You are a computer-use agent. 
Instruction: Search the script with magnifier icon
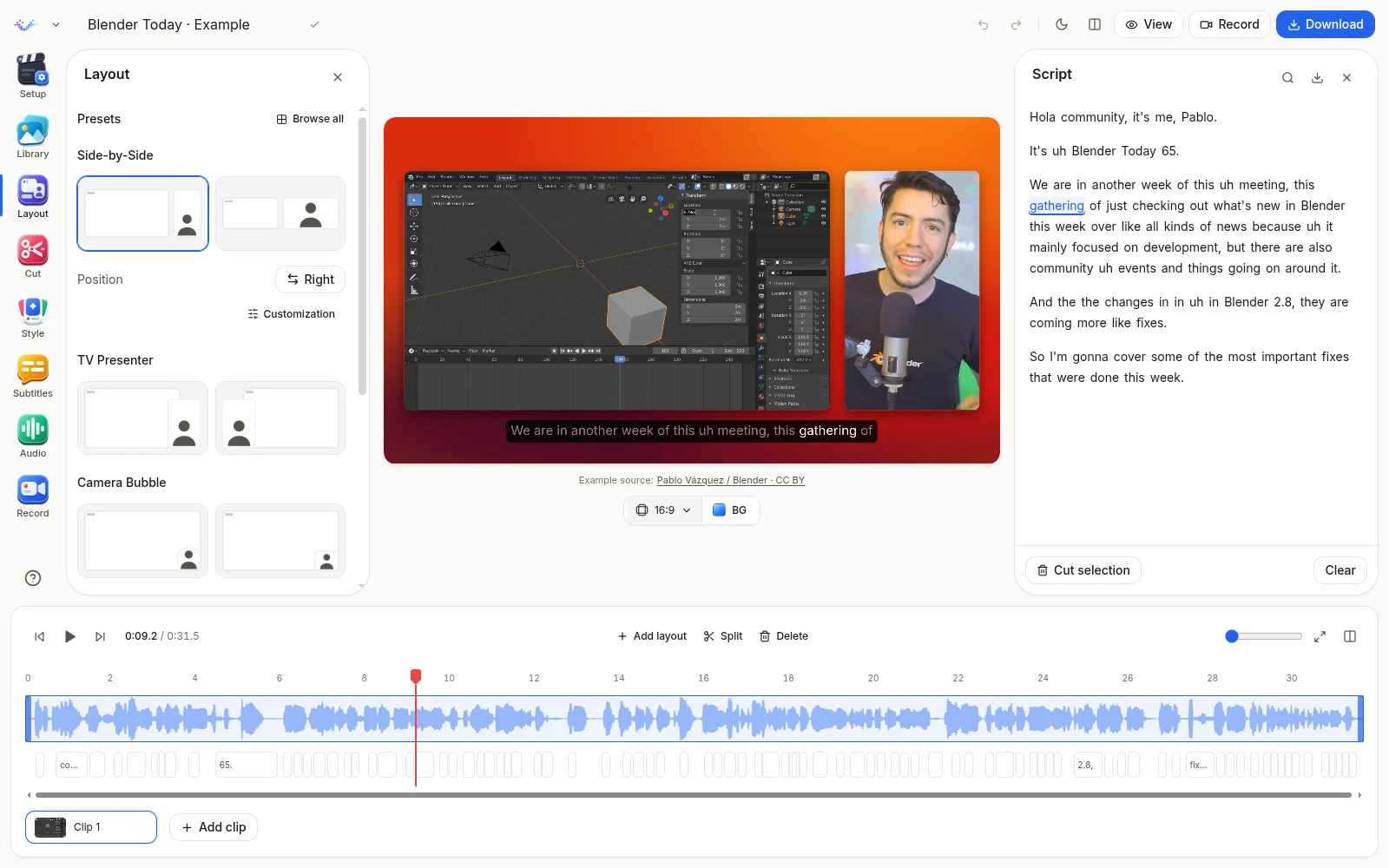(1287, 77)
